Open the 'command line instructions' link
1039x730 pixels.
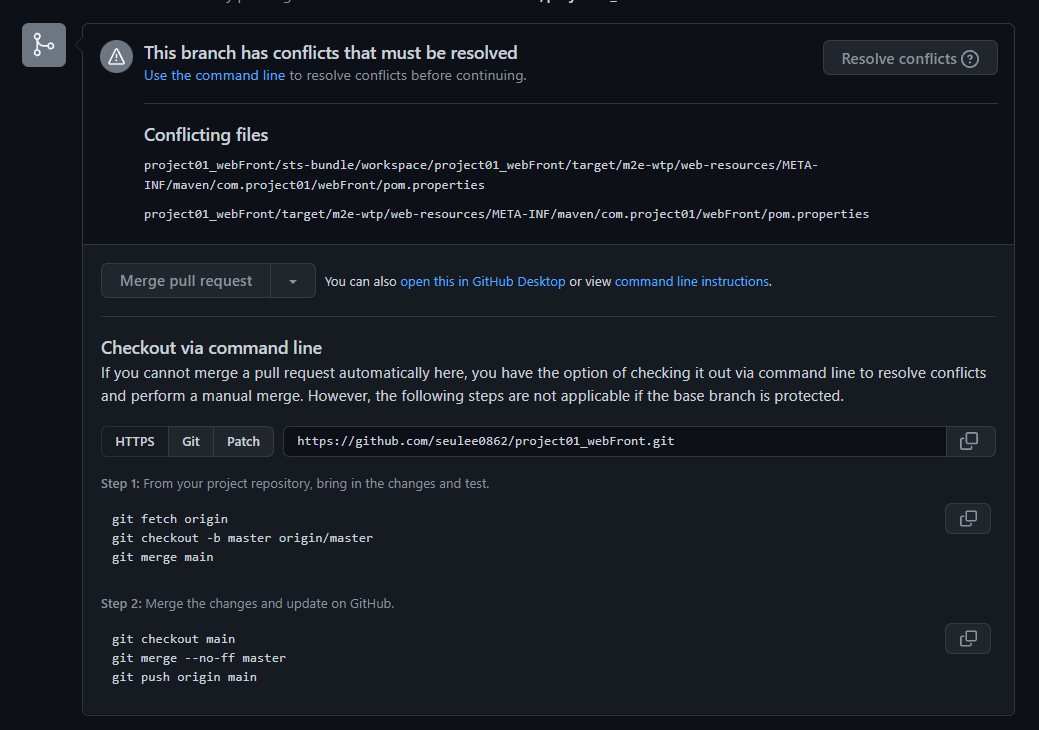[692, 282]
